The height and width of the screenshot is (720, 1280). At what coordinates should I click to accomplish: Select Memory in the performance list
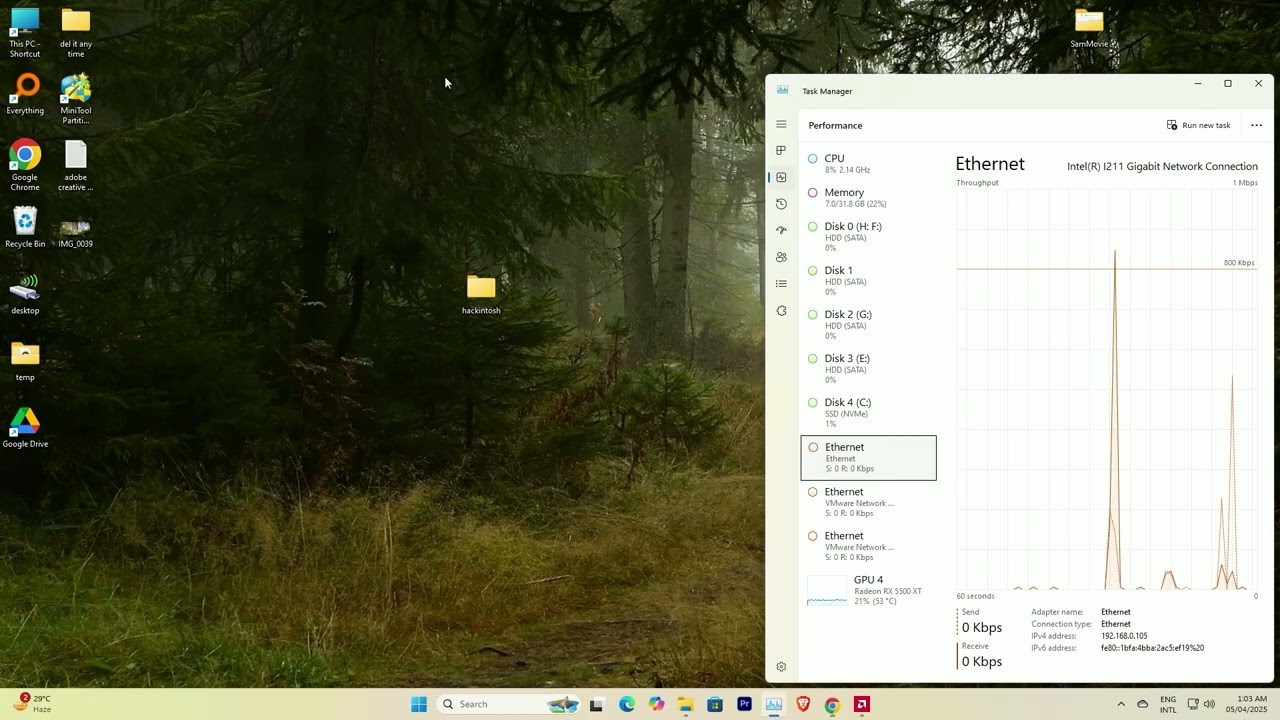click(x=868, y=197)
